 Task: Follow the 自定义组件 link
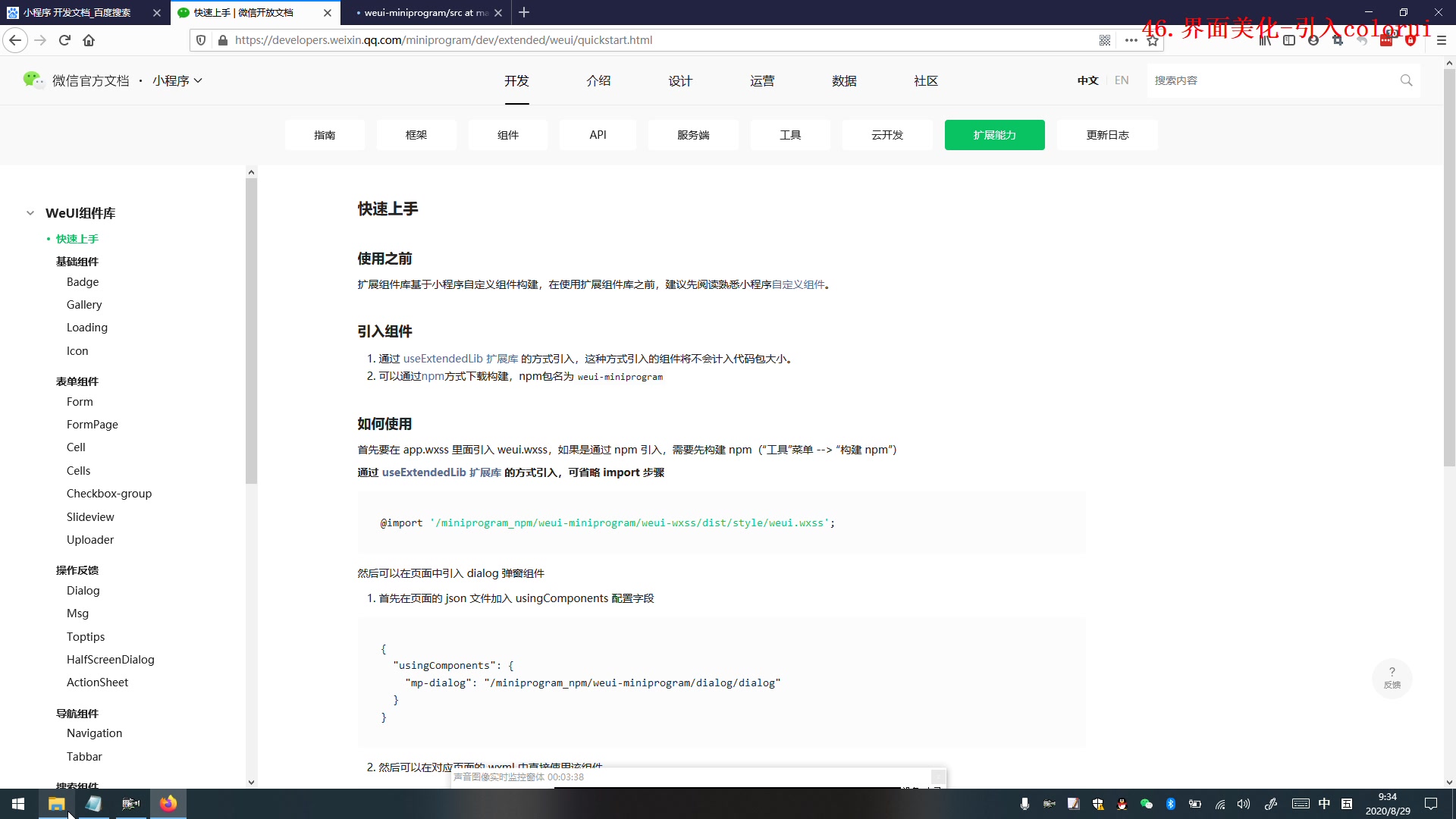(x=798, y=284)
